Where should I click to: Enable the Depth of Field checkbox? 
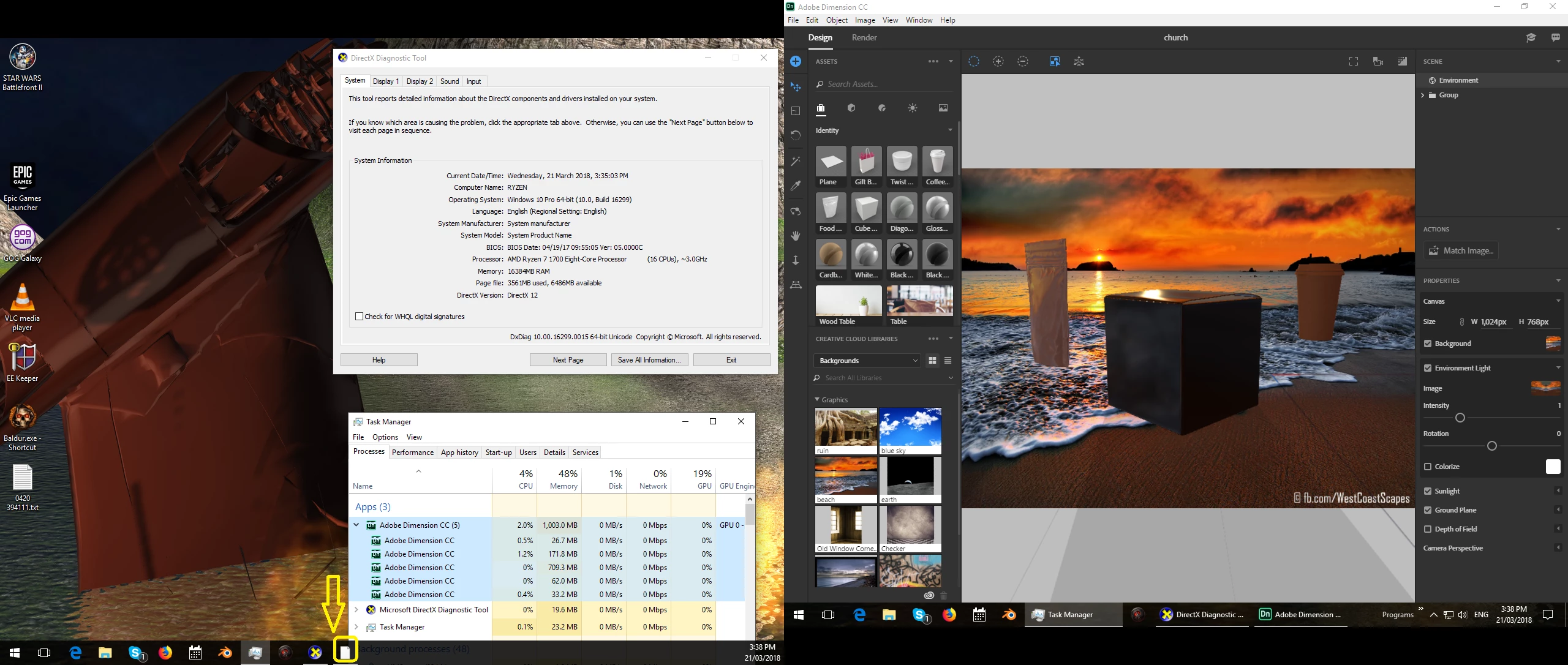click(1428, 529)
